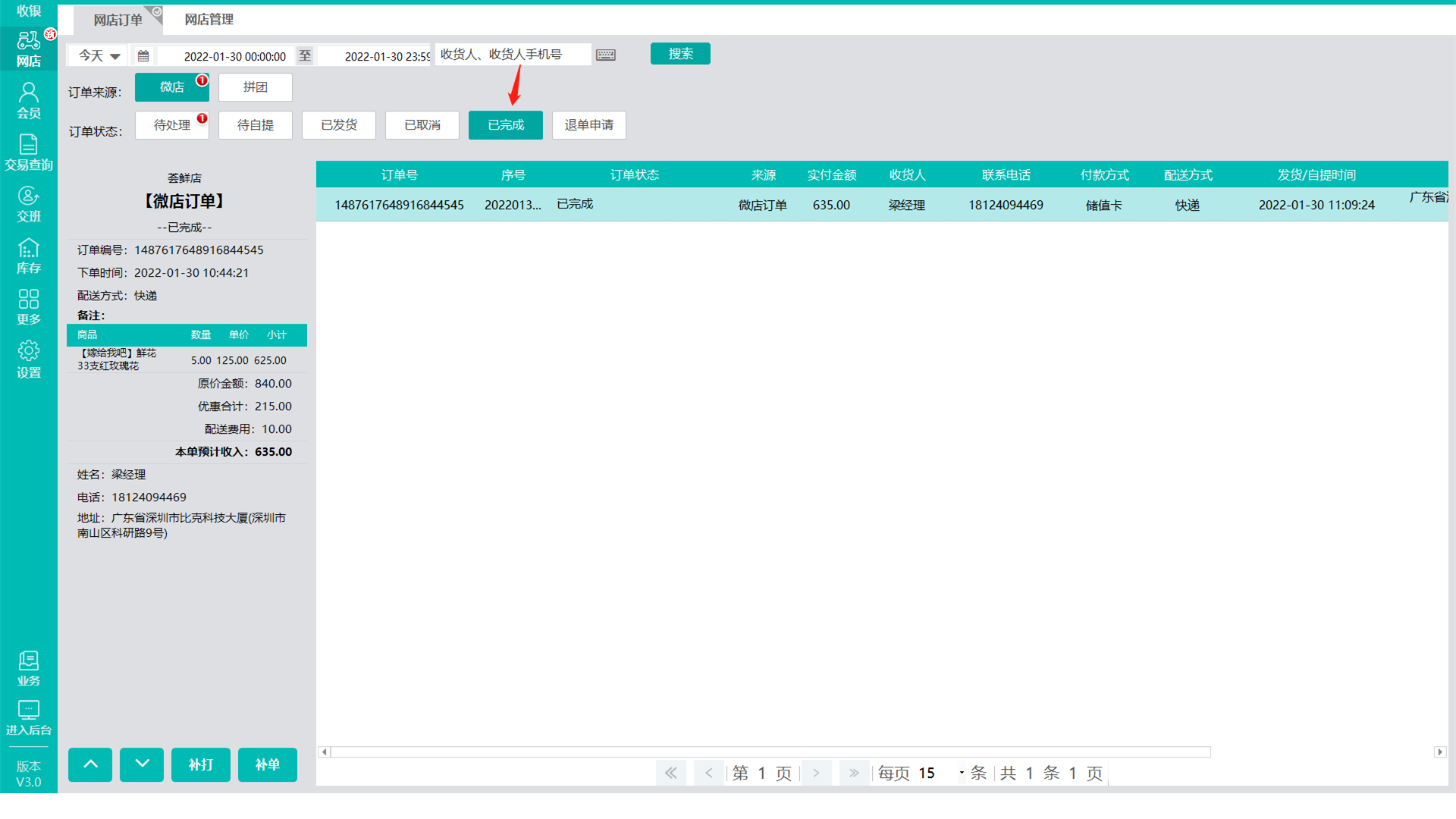Click the 版本 V3.0 version label
The image size is (1456, 819).
pos(29,773)
